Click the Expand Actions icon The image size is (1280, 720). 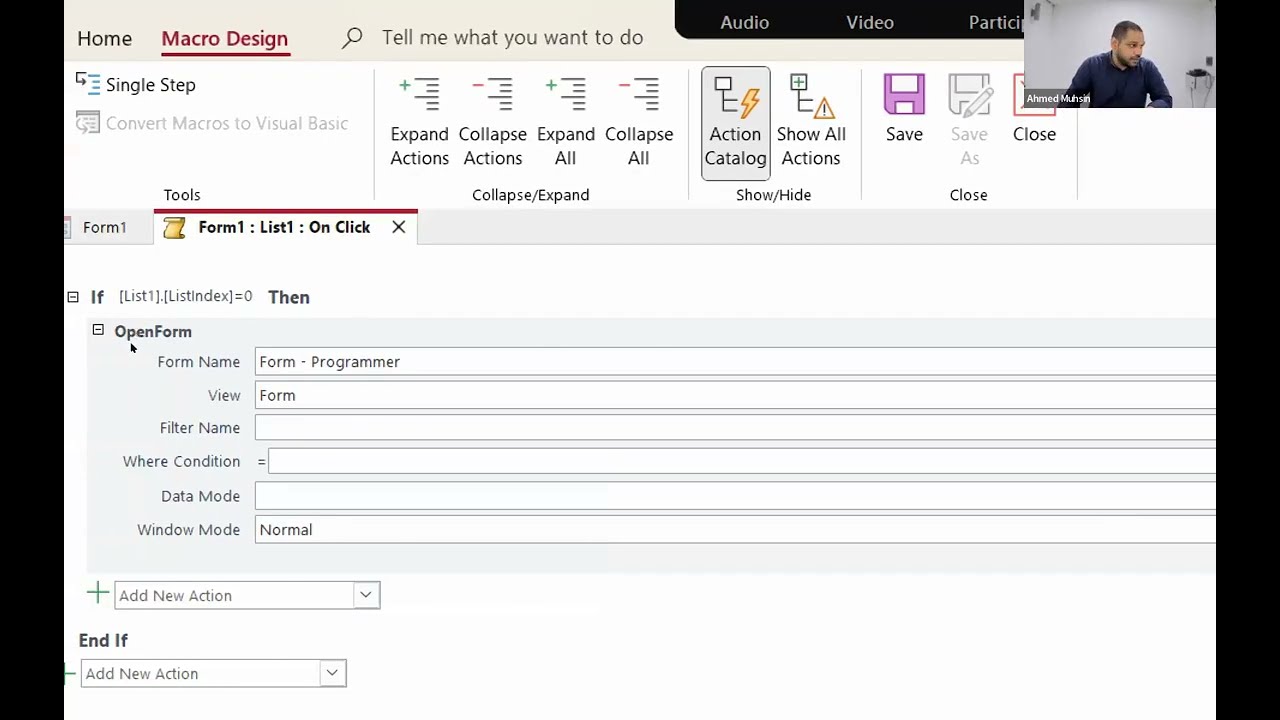click(x=419, y=94)
